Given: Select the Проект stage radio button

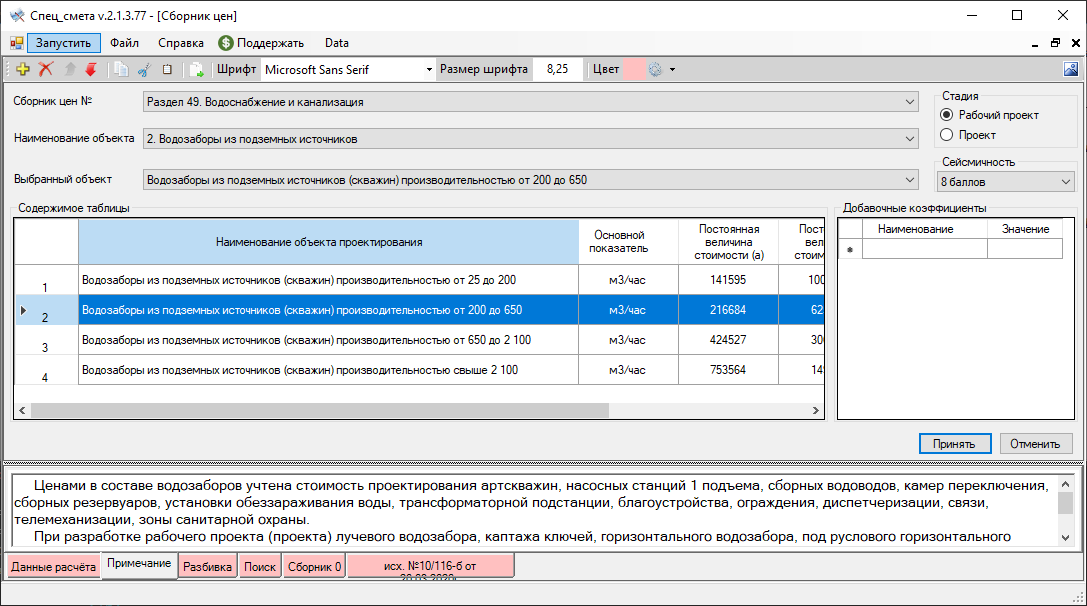Looking at the screenshot, I should pos(946,135).
